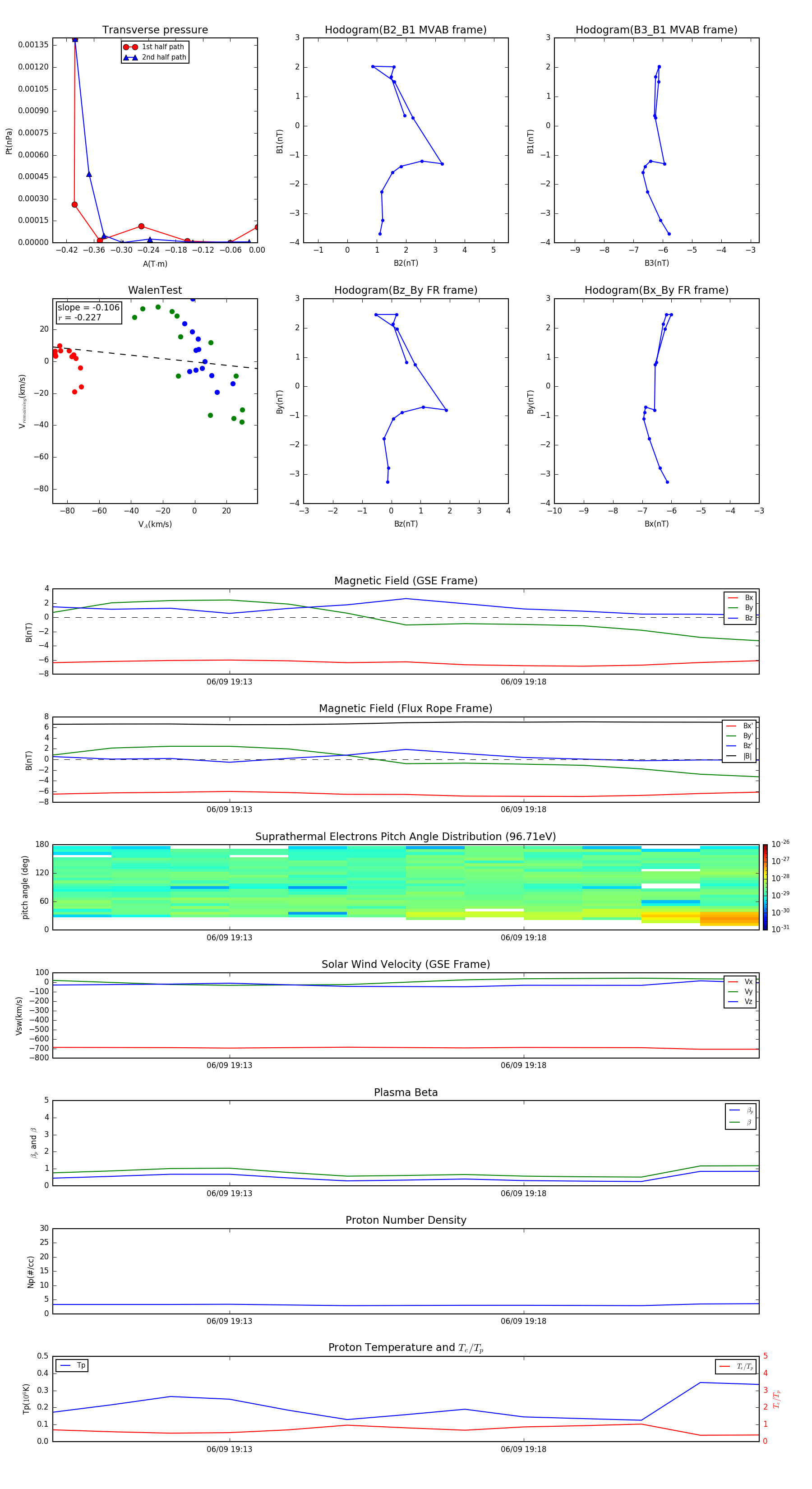Screen dimensions: 812x1489
Task: Click the 'V_A(km/s)' x-axis label
Action: coord(155,524)
